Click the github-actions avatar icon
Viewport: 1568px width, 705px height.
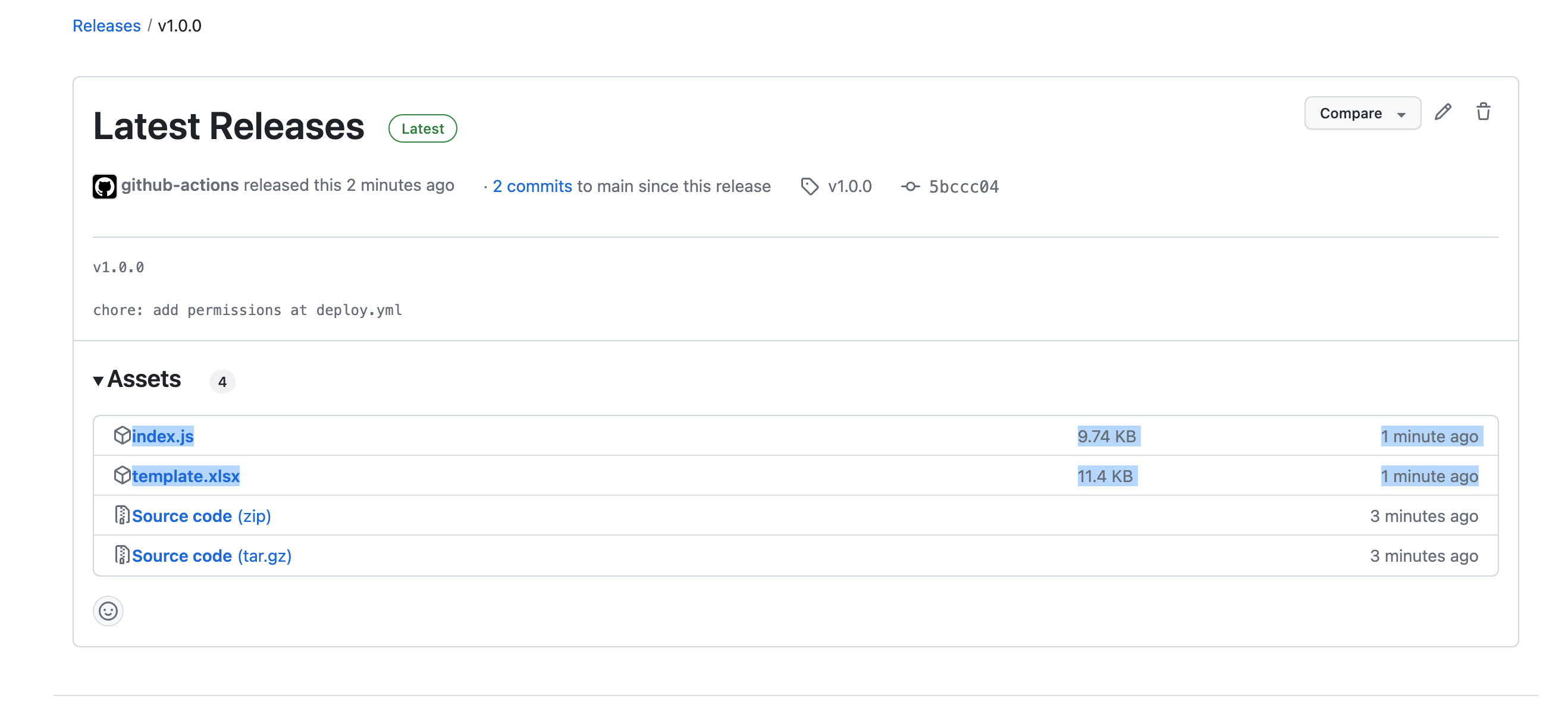(x=105, y=186)
